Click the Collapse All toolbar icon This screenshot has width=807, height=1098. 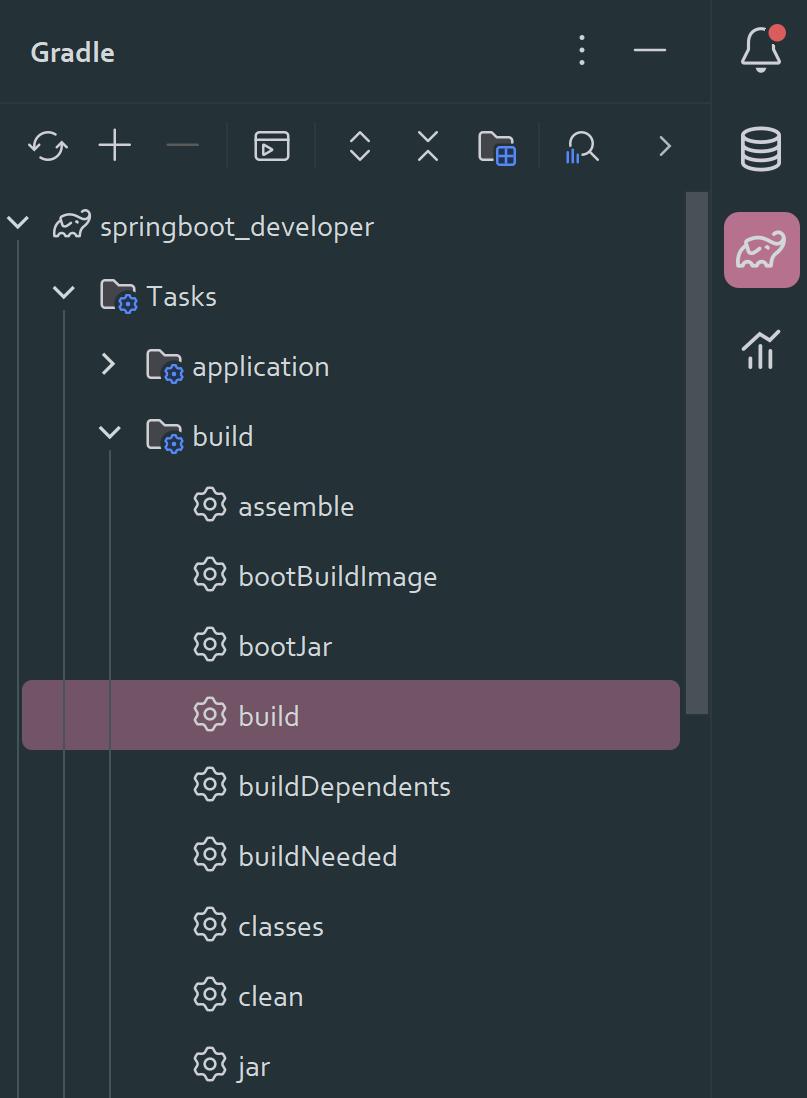tap(428, 147)
